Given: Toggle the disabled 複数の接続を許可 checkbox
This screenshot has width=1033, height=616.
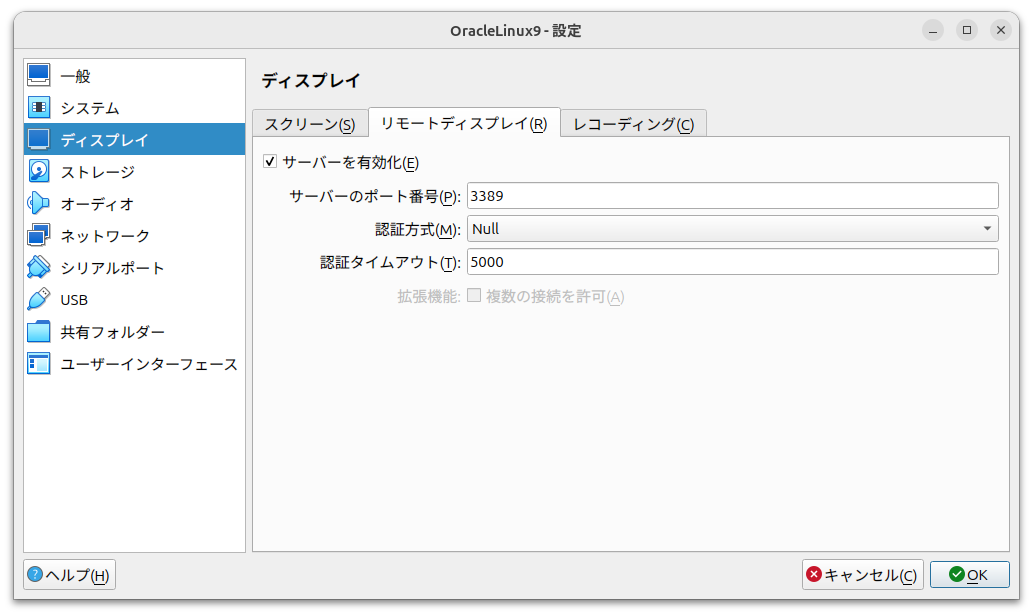Looking at the screenshot, I should [x=474, y=295].
